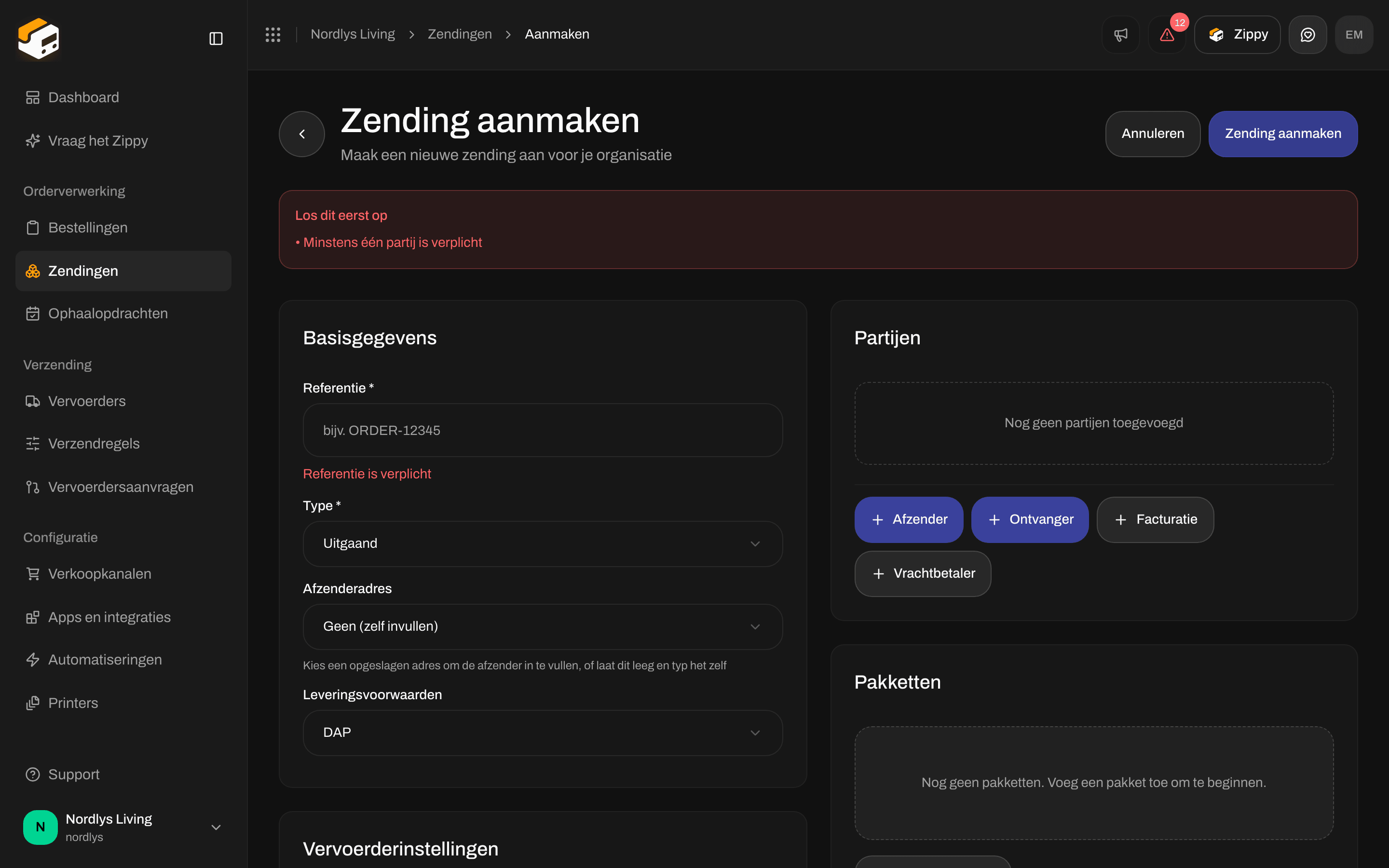Add an Afzender party
This screenshot has width=1389, height=868.
pos(909,519)
